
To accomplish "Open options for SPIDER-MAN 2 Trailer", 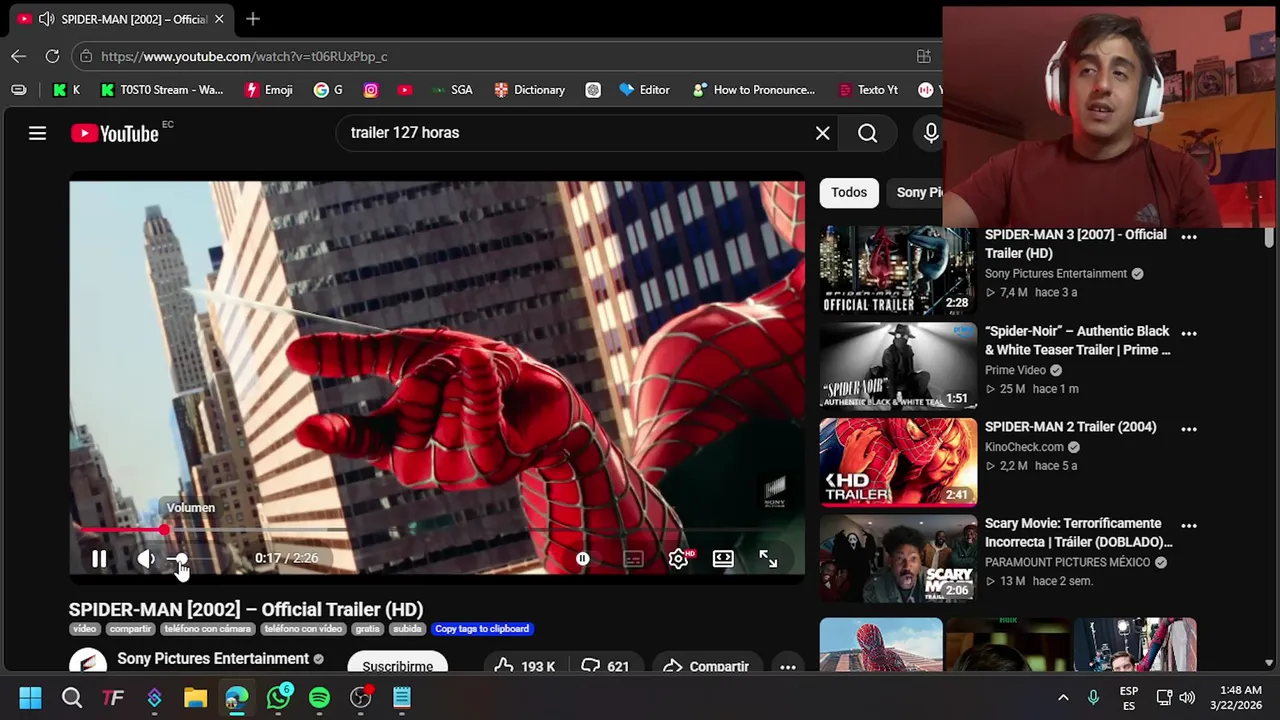I will pos(1189,429).
